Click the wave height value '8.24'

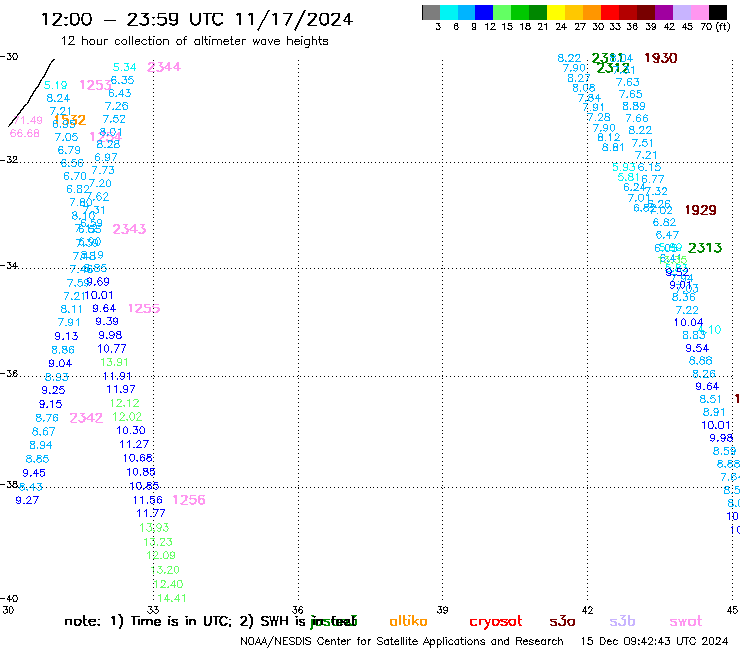pos(58,98)
